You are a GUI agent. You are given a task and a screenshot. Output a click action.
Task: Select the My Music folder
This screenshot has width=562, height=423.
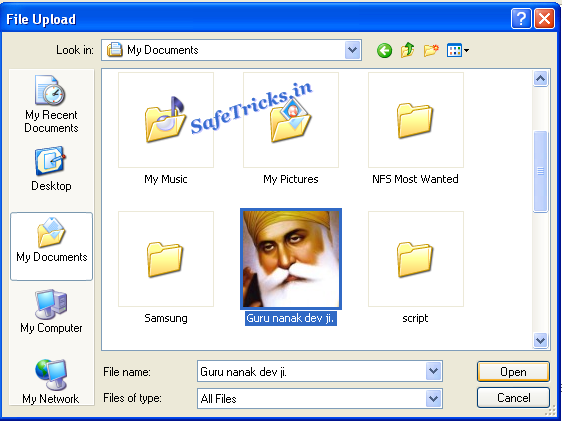click(166, 120)
